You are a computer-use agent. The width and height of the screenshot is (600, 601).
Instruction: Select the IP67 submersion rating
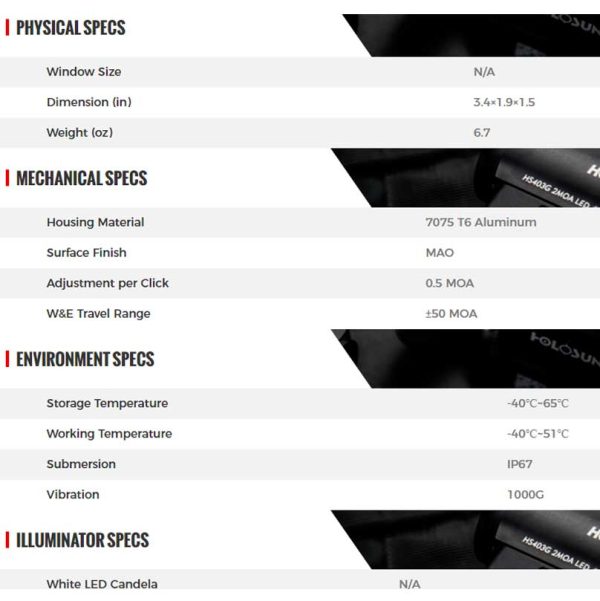pos(519,464)
